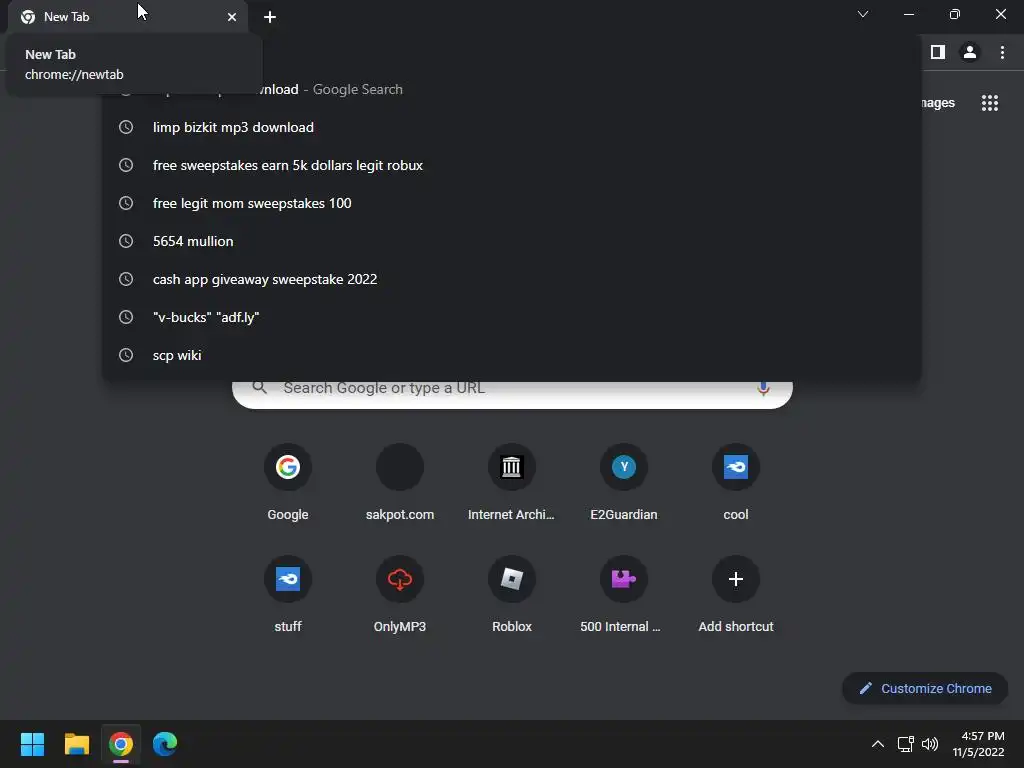
Task: Pick suggestion 'scp wiki'
Action: (511, 355)
